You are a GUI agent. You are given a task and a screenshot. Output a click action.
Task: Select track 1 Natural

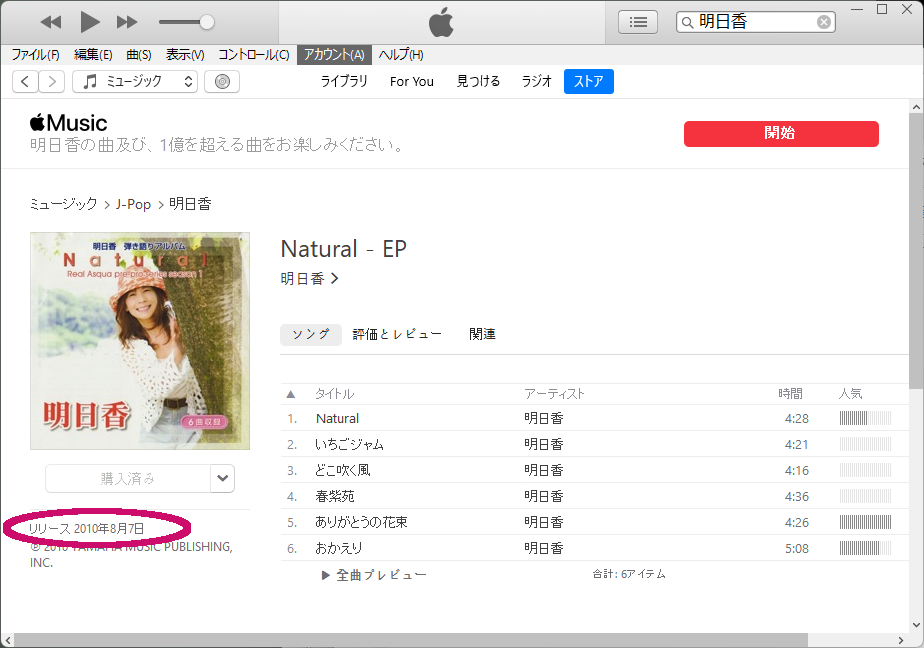click(594, 418)
